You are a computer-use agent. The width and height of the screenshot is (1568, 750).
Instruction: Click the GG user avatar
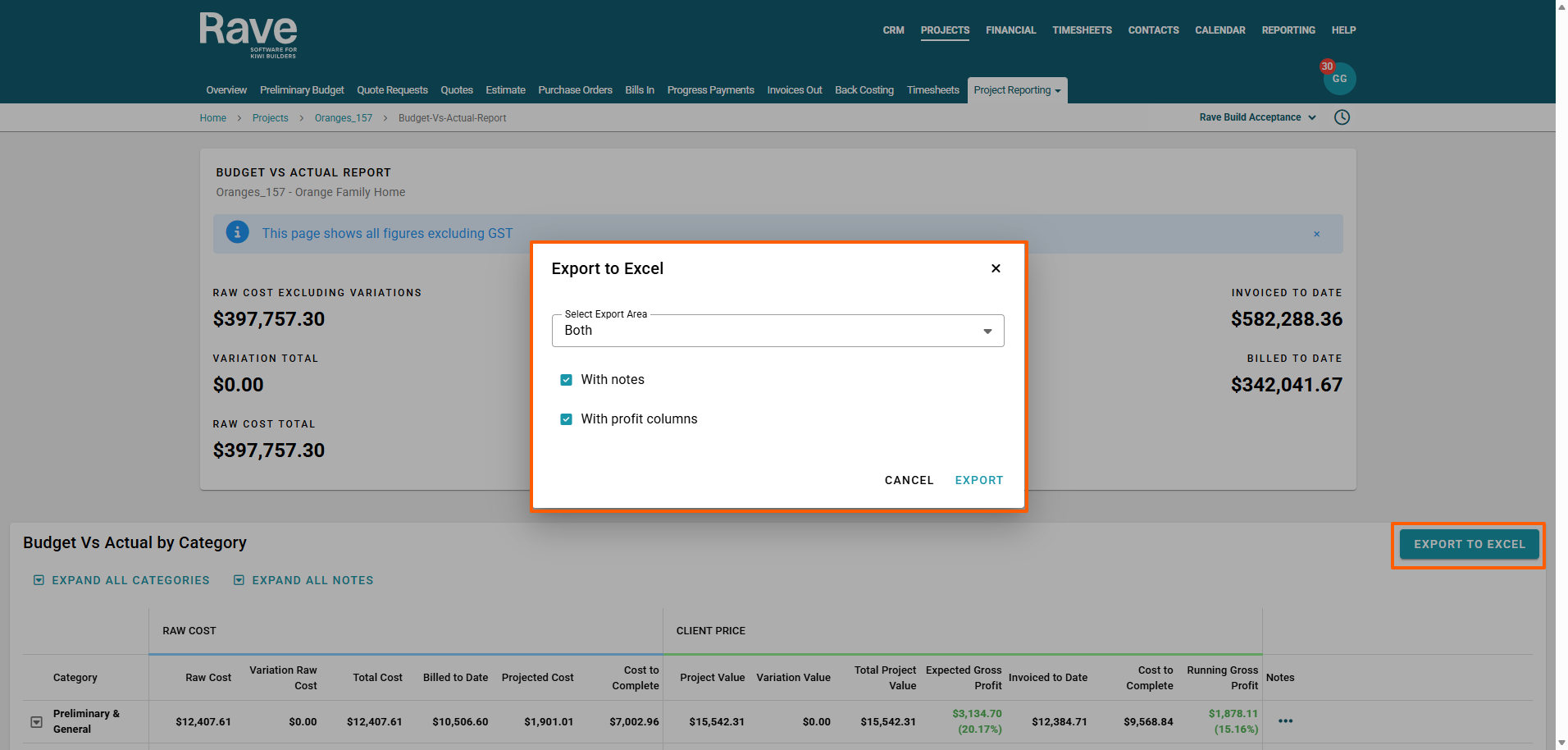[1340, 80]
